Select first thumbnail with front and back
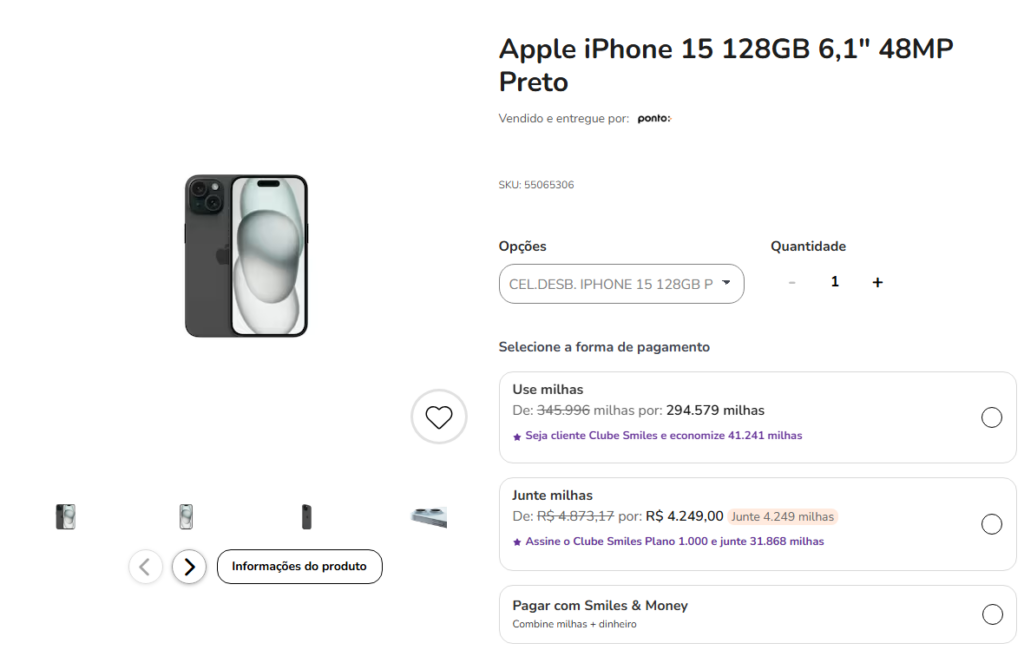This screenshot has width=1024, height=650. 66,517
